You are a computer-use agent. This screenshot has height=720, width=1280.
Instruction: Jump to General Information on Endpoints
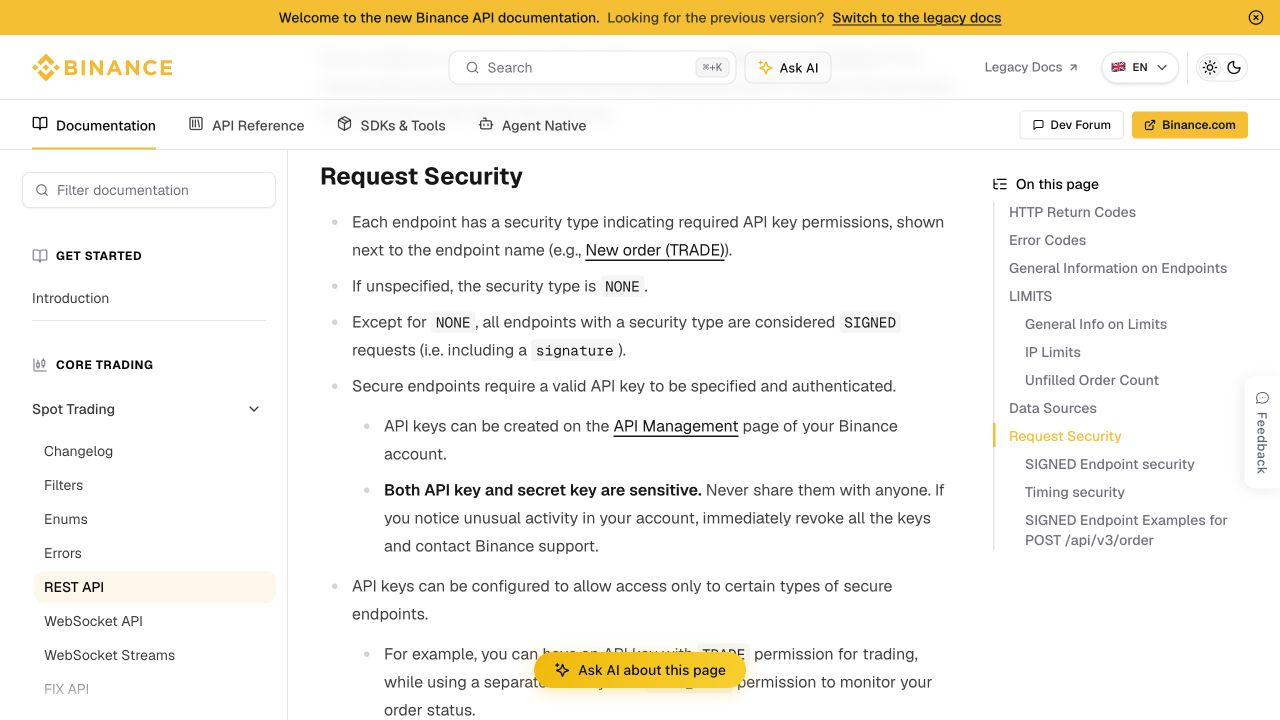[x=1118, y=268]
